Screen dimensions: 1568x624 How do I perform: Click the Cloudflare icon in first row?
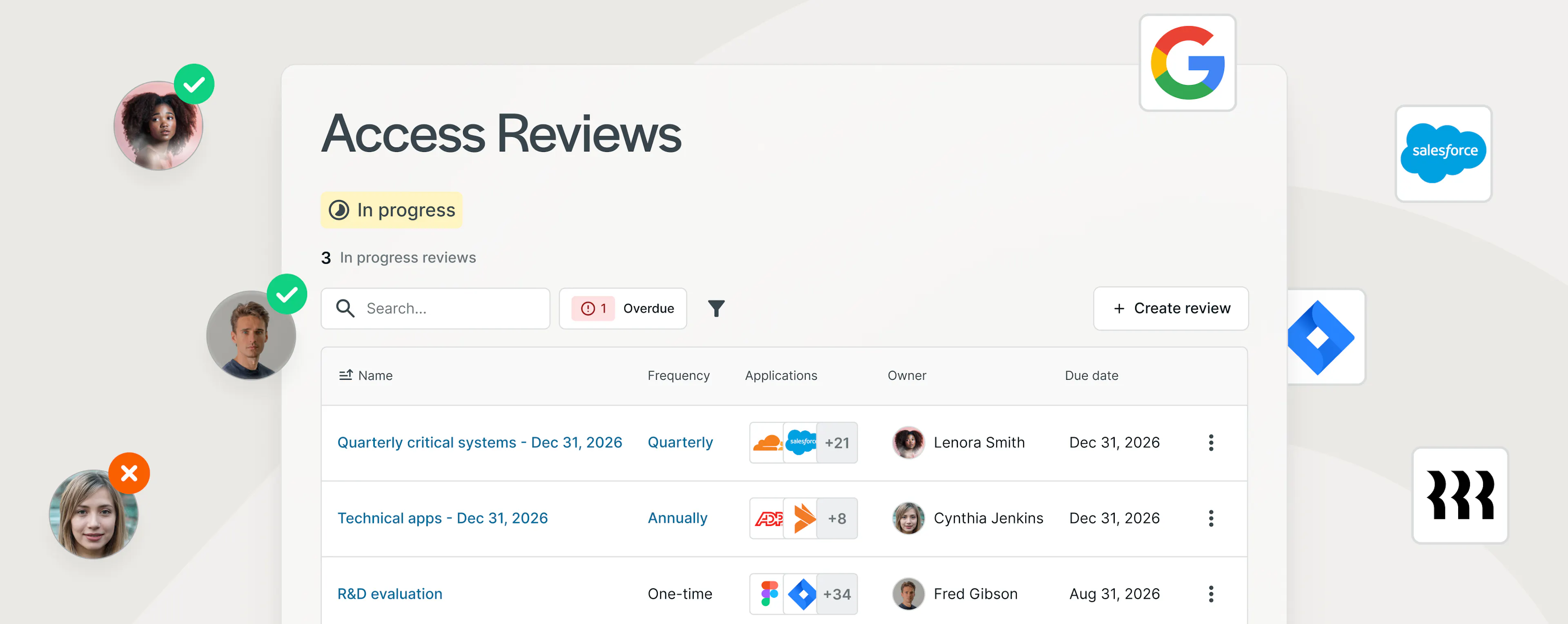[766, 443]
